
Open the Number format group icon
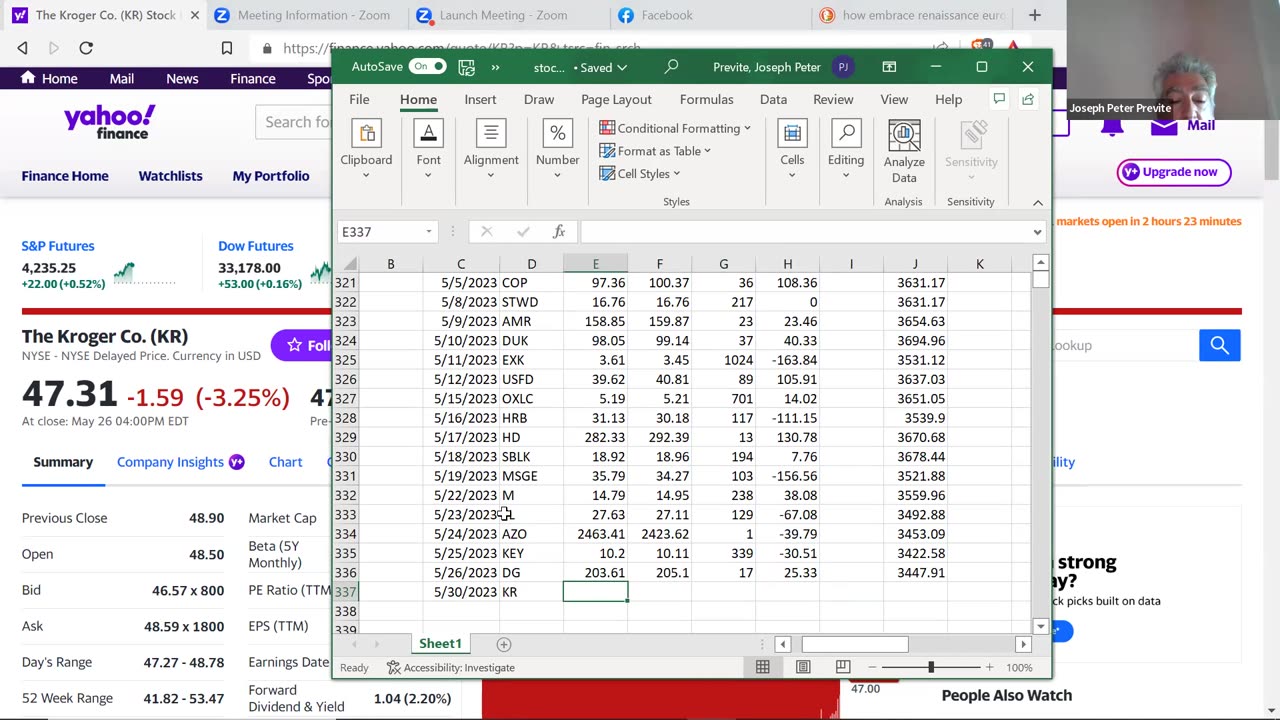coord(557,133)
